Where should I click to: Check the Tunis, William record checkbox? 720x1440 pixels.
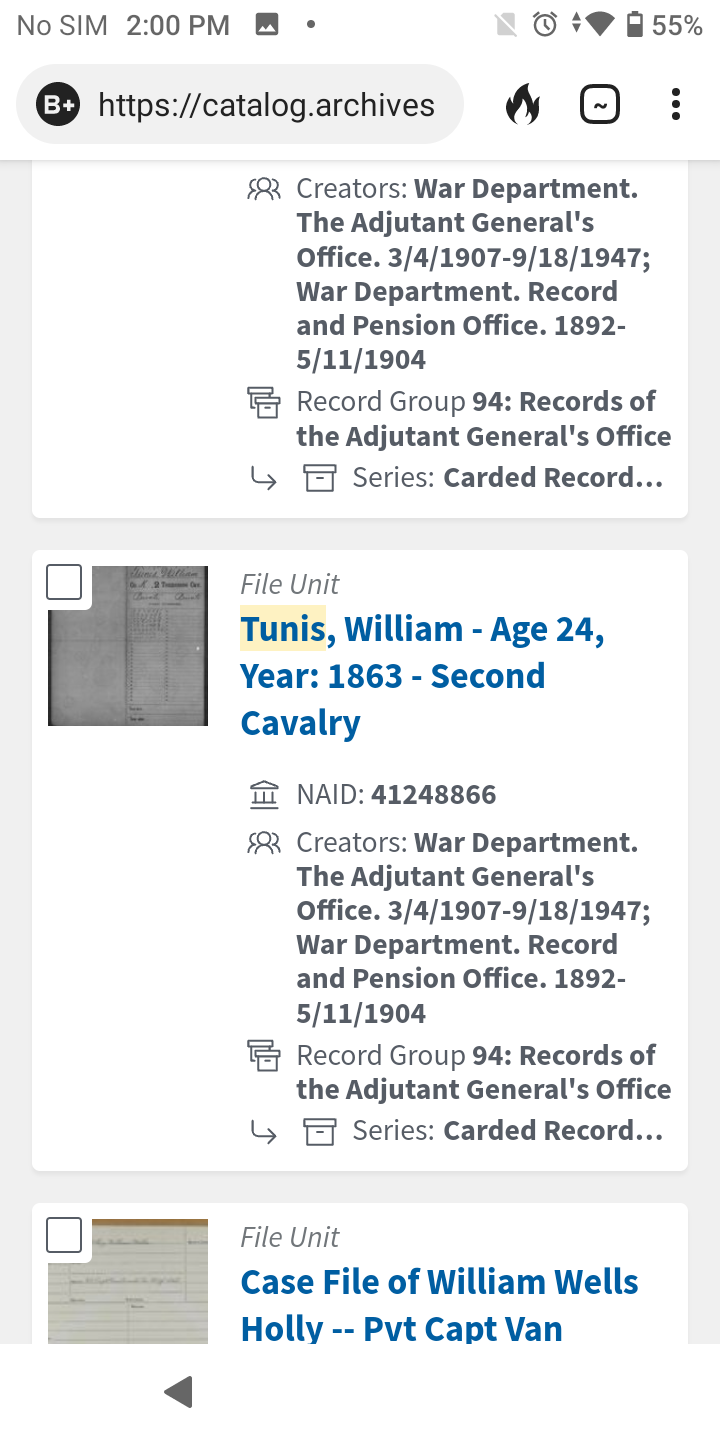64,582
